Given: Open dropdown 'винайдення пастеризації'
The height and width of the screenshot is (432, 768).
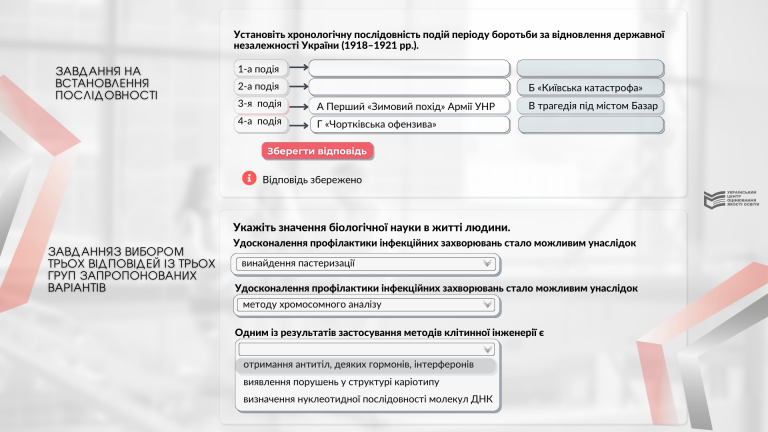Looking at the screenshot, I should click(x=365, y=264).
